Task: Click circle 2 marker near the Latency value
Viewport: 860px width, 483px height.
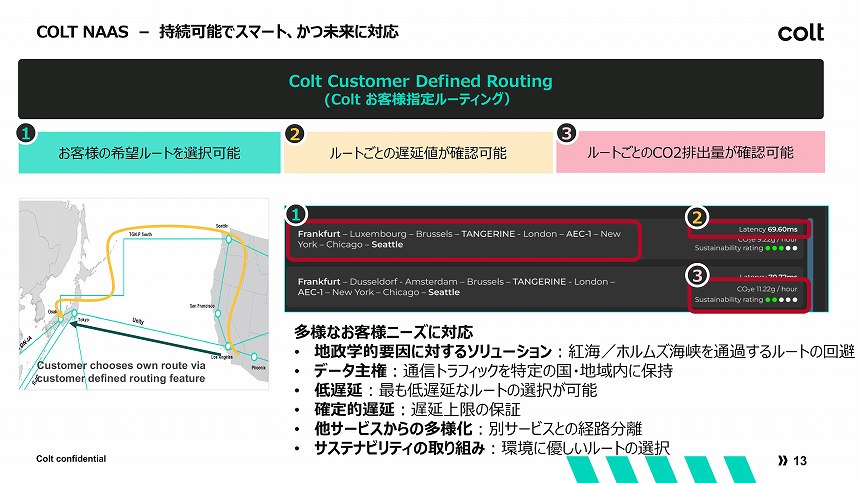Action: point(697,218)
